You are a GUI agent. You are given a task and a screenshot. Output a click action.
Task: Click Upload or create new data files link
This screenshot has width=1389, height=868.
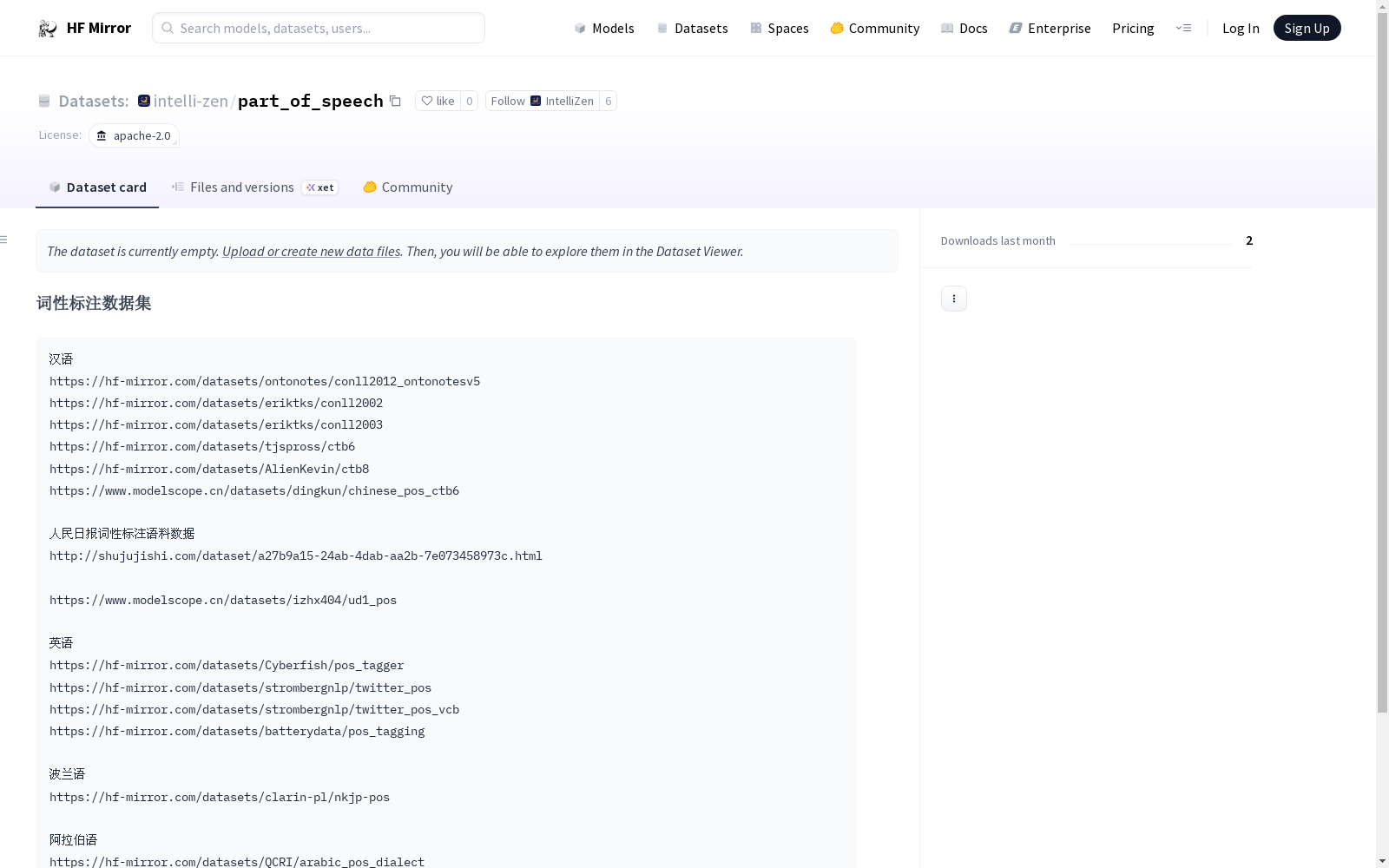(x=311, y=251)
